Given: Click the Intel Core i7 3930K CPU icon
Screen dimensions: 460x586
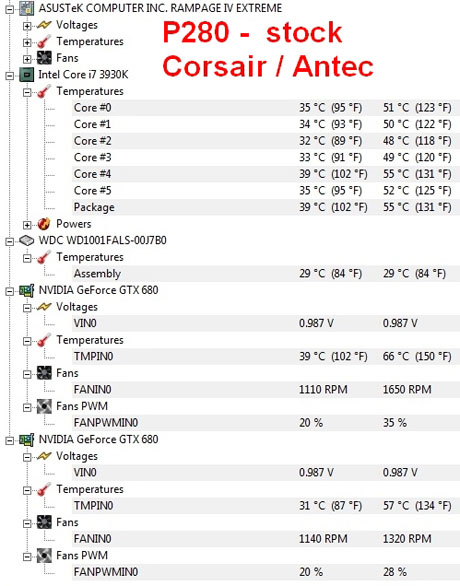Looking at the screenshot, I should [27, 75].
